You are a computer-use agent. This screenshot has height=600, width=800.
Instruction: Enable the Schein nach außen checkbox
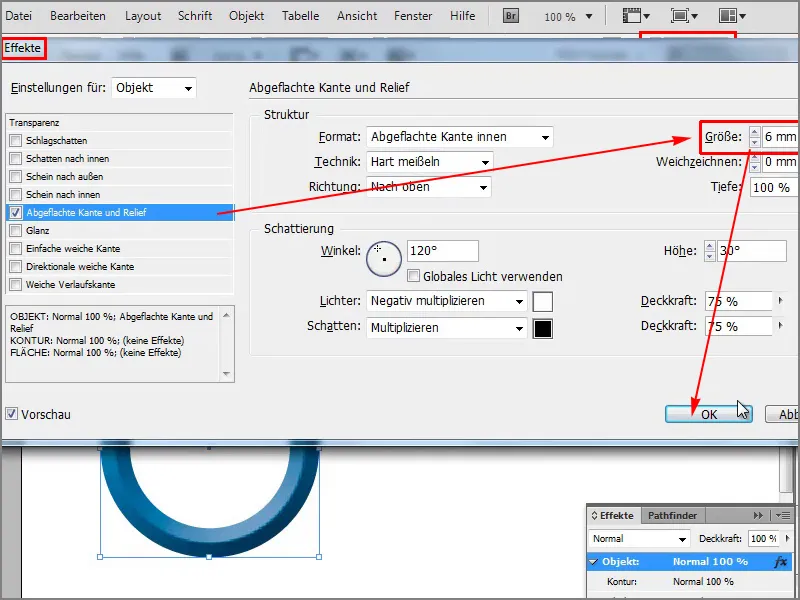click(x=16, y=177)
